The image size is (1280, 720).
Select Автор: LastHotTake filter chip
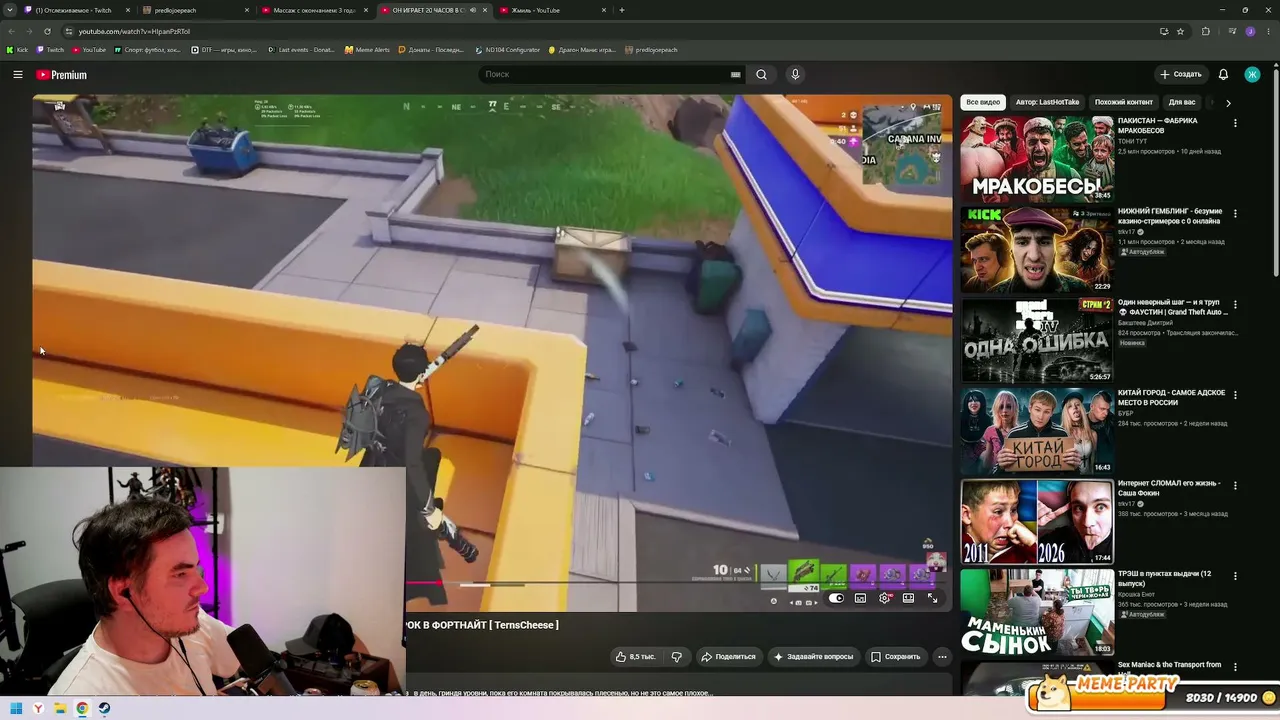pyautogui.click(x=1047, y=102)
